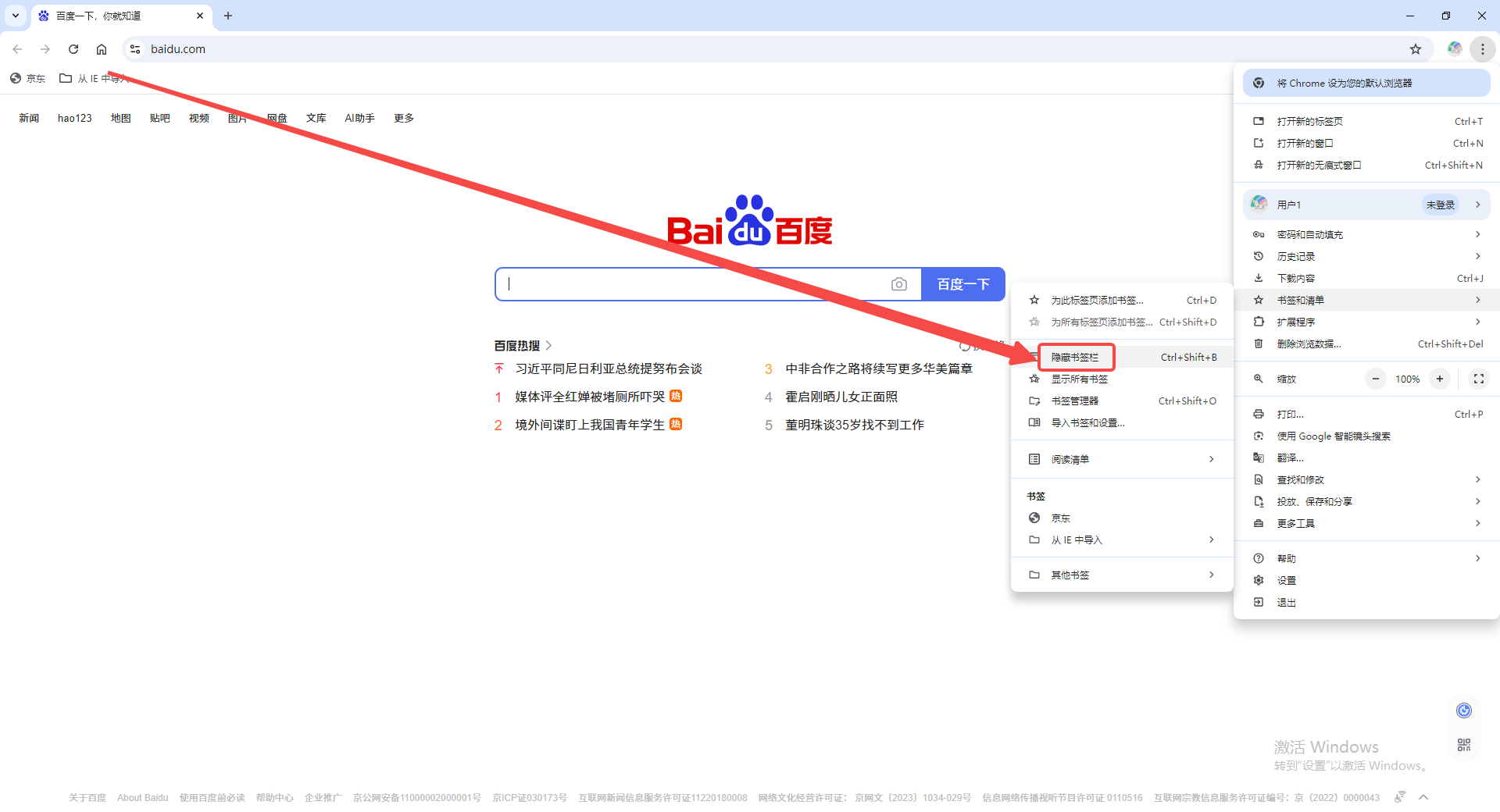This screenshot has width=1500, height=812.
Task: Choose 导入书签和设置 menu entry
Action: [x=1122, y=422]
